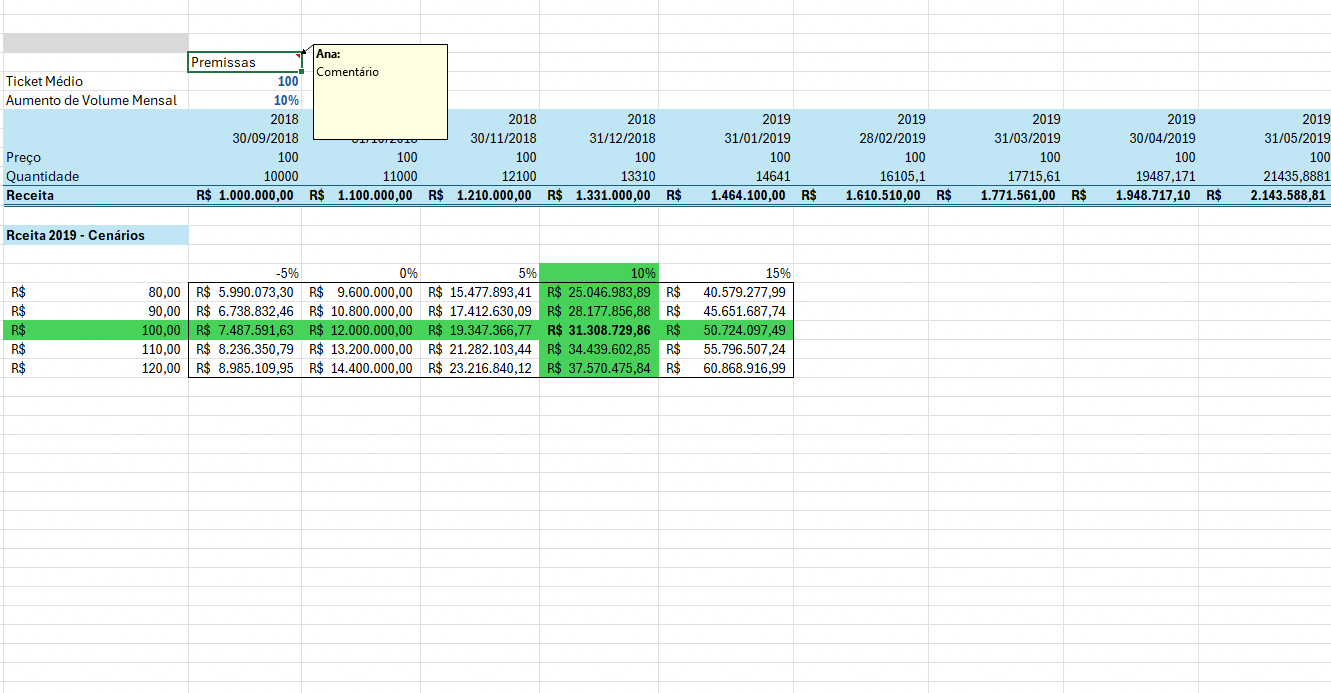The width and height of the screenshot is (1331, 693).
Task: Select price row value 80,00
Action: [95, 292]
